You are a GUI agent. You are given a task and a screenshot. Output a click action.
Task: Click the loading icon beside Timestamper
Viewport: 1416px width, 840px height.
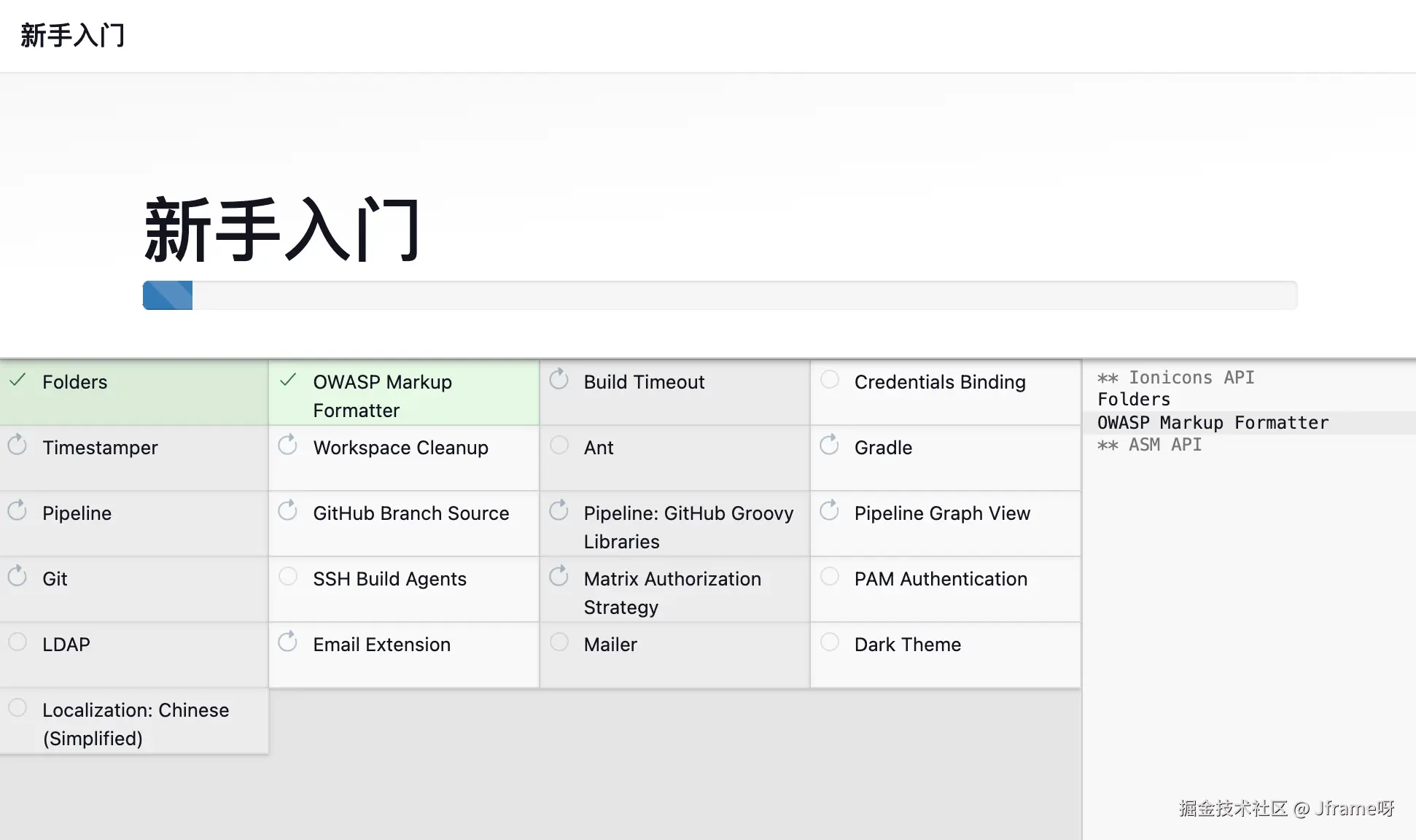coord(17,445)
